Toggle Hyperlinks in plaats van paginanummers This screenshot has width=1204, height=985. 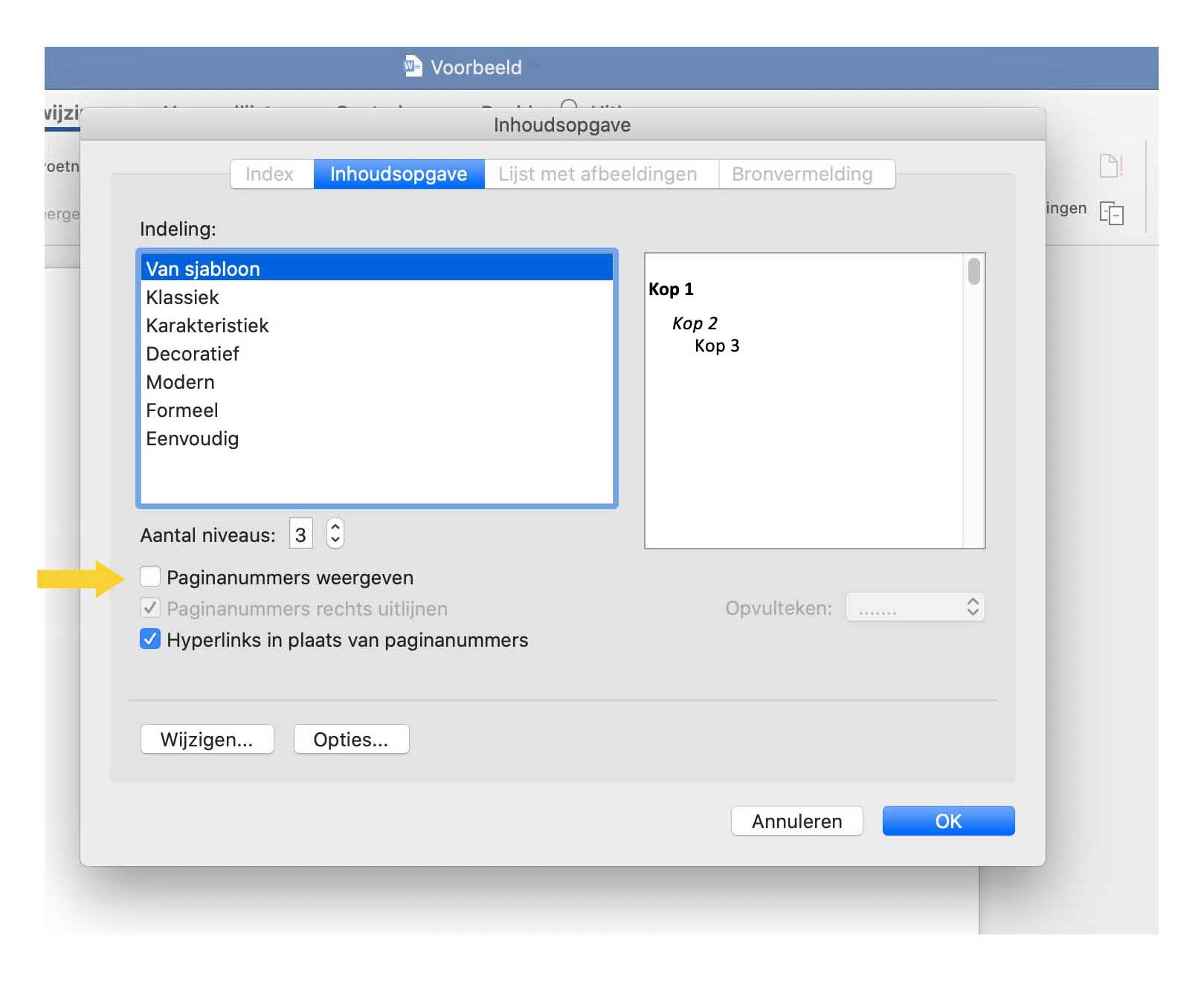pos(150,639)
